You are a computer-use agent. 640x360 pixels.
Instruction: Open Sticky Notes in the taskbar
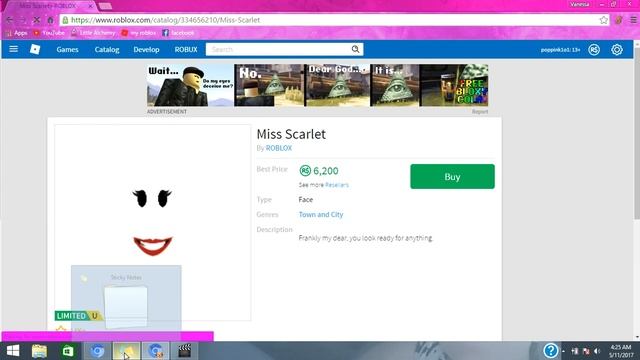[127, 351]
